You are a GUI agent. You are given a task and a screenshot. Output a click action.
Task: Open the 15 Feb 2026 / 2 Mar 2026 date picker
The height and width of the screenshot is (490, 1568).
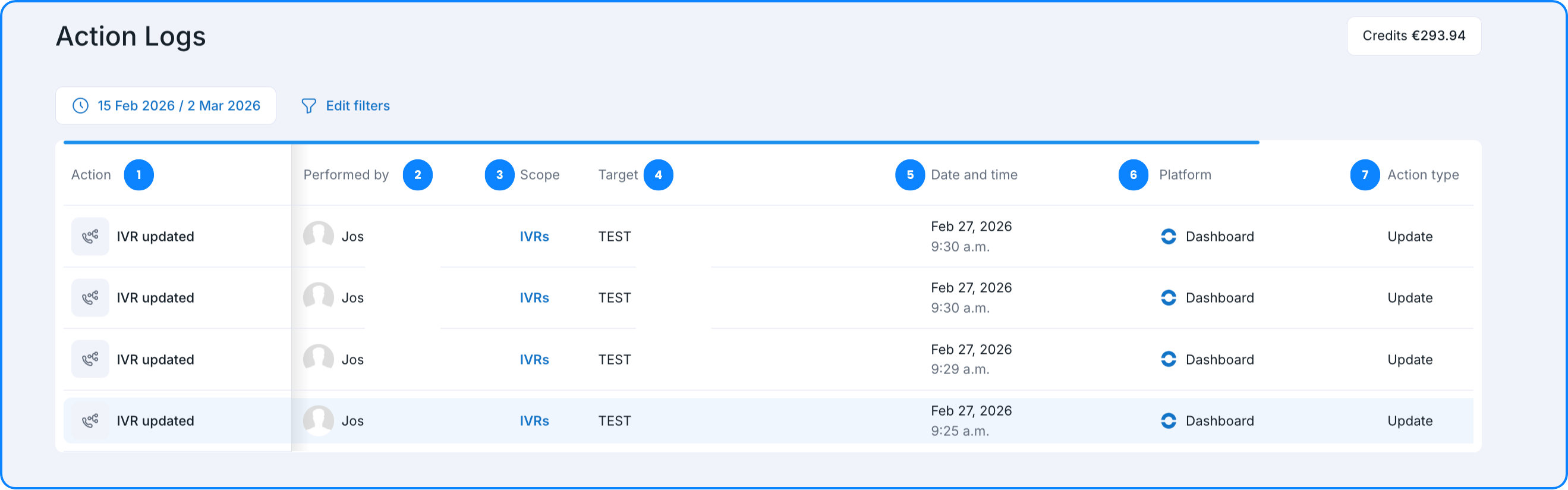pyautogui.click(x=178, y=106)
